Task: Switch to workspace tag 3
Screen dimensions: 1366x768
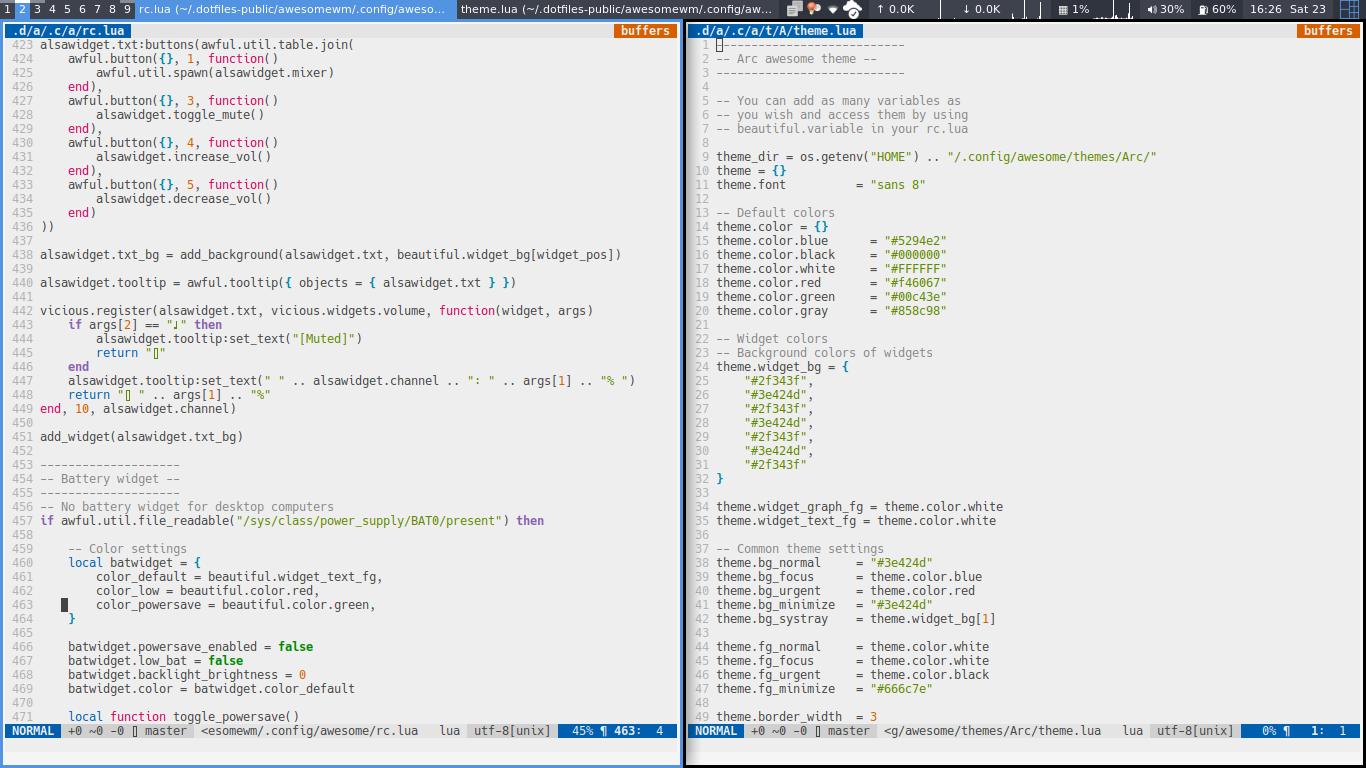Action: tap(37, 9)
